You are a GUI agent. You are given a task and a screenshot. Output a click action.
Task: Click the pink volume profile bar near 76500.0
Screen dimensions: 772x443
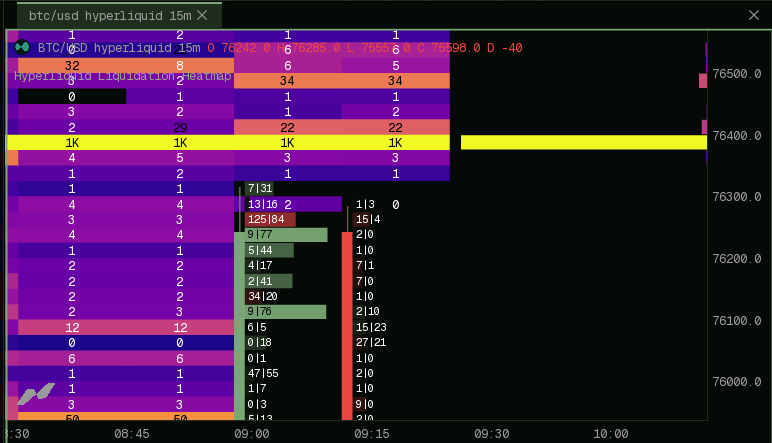pos(703,81)
